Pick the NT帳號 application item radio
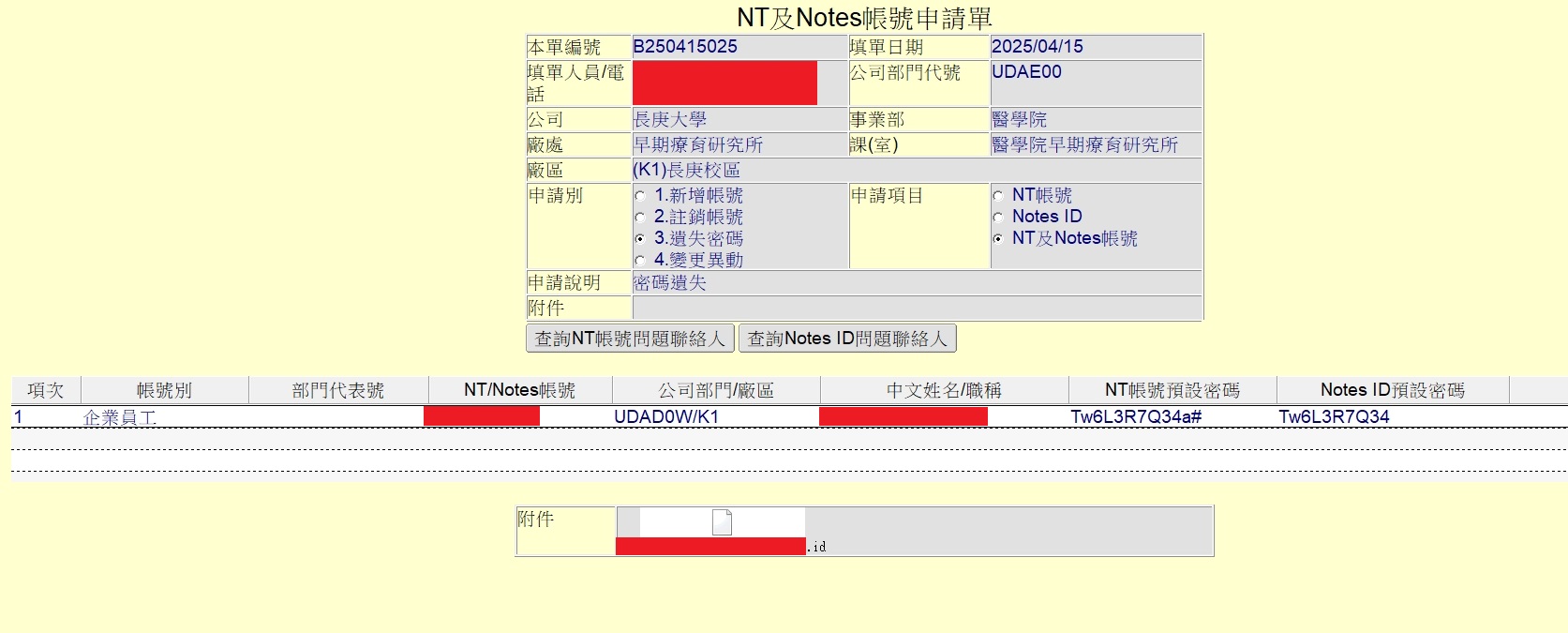 click(998, 196)
